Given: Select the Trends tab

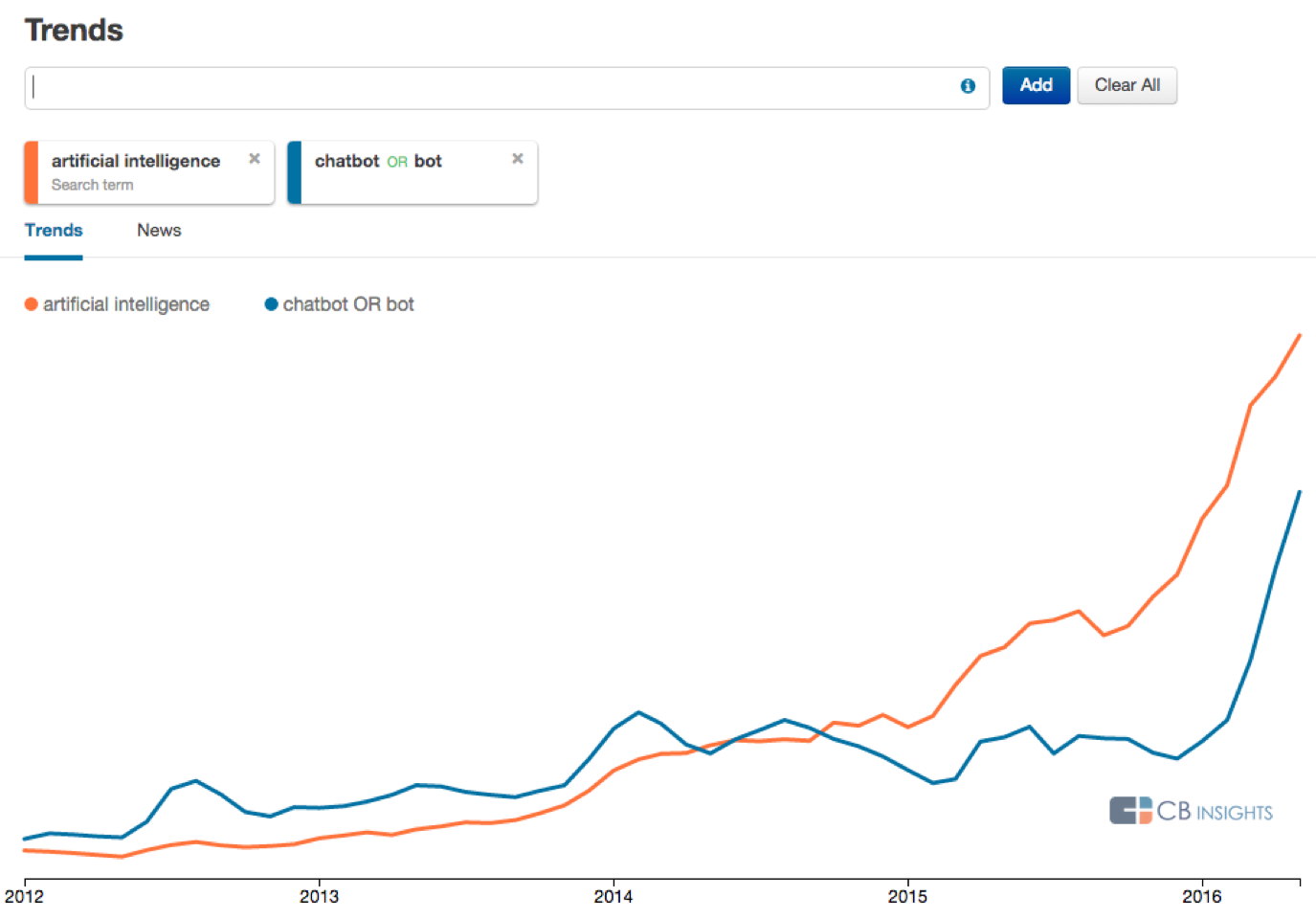Looking at the screenshot, I should (x=54, y=231).
